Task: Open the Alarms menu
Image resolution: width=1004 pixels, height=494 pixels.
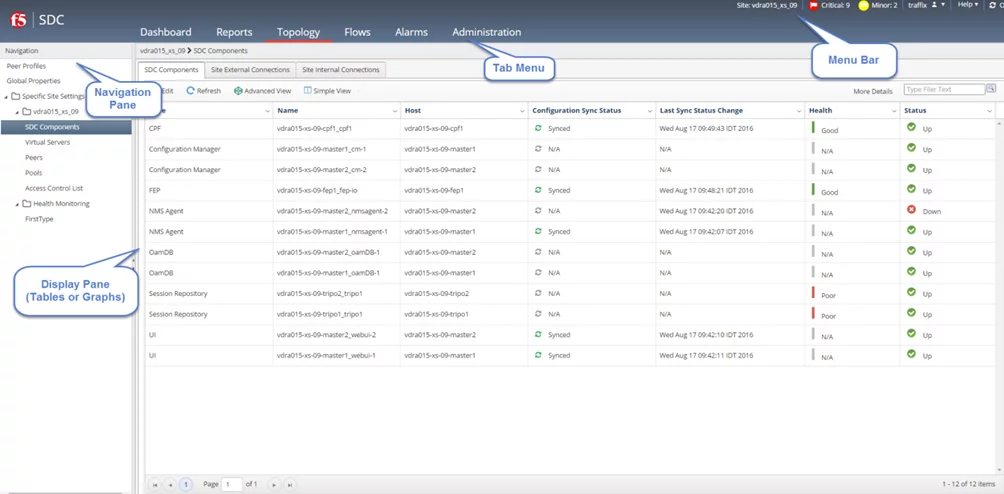Action: coord(411,32)
